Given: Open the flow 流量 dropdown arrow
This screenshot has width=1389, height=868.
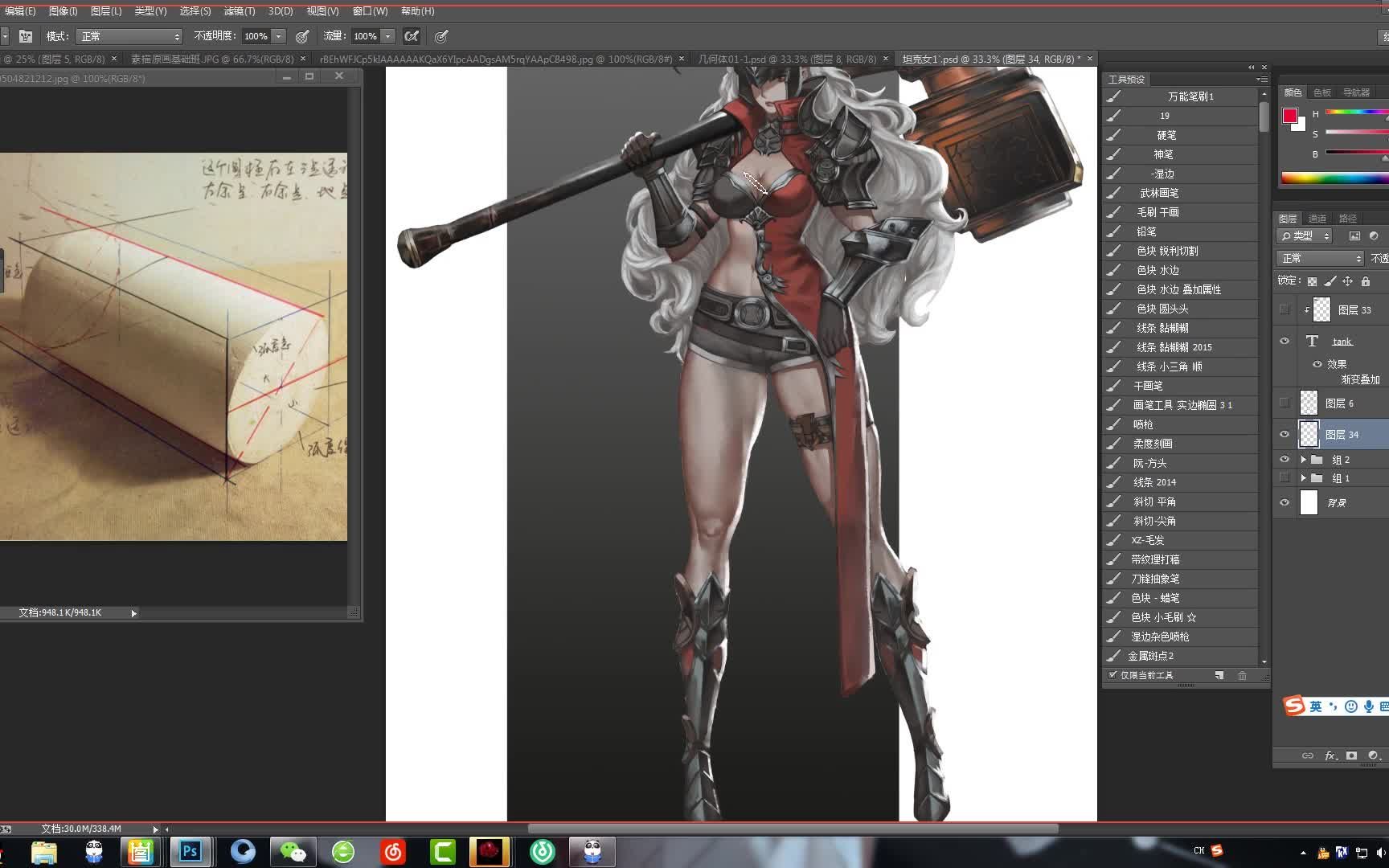Looking at the screenshot, I should tap(388, 36).
